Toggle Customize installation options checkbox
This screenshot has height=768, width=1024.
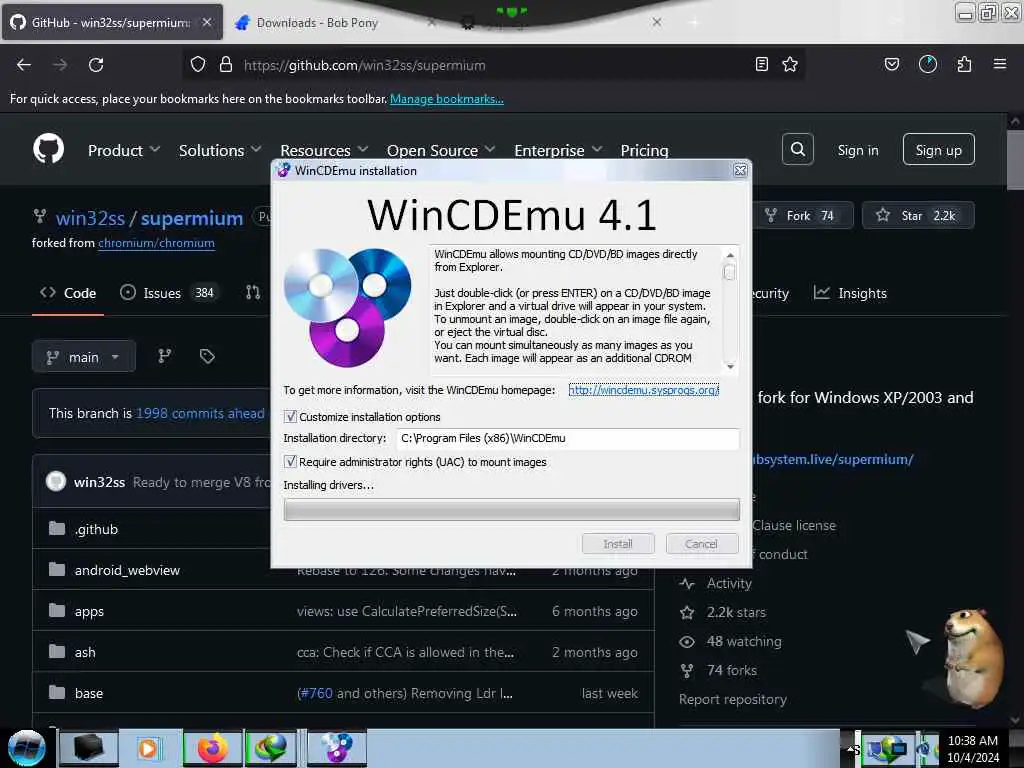coord(291,417)
